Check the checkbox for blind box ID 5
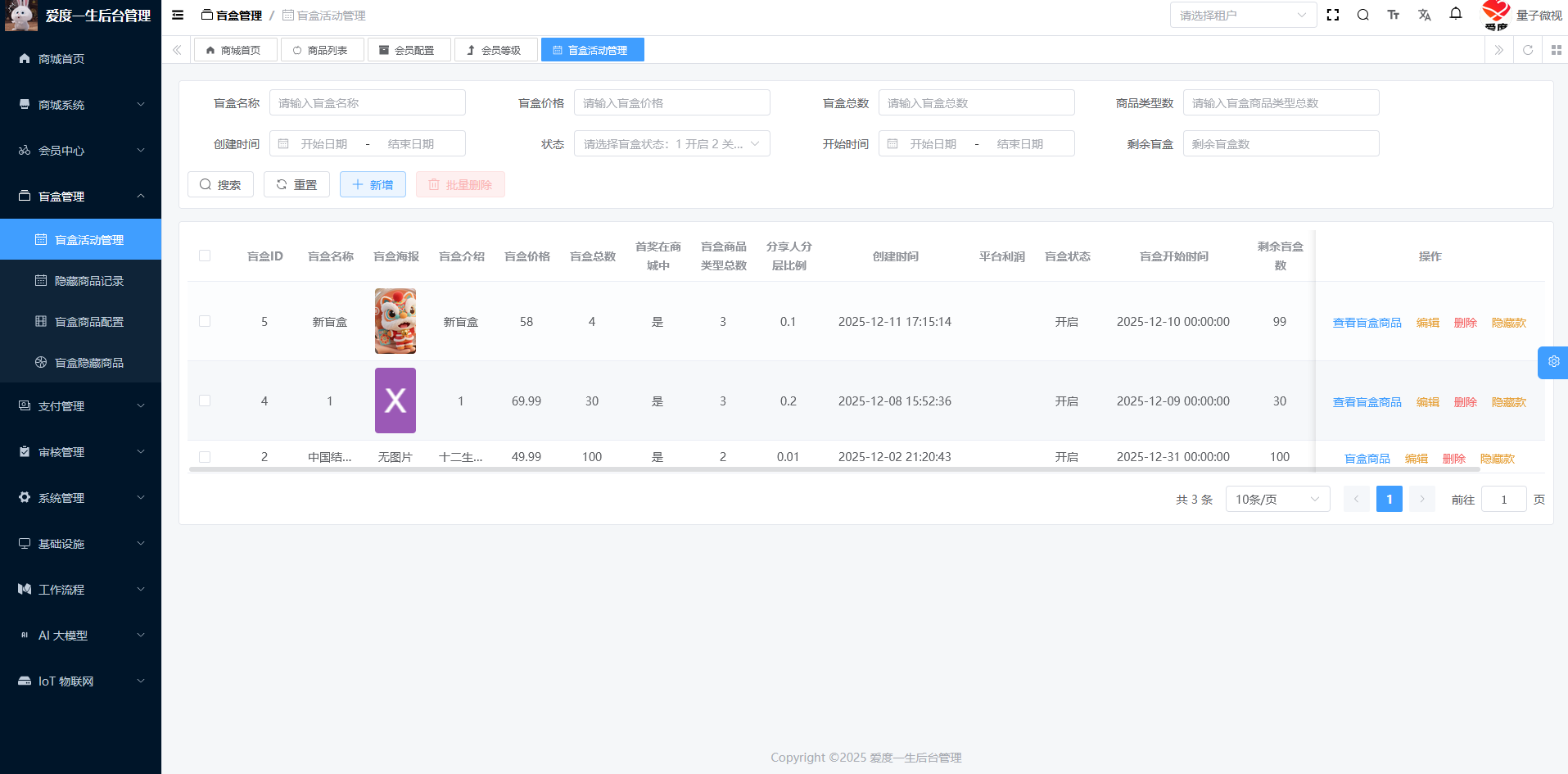 [205, 322]
